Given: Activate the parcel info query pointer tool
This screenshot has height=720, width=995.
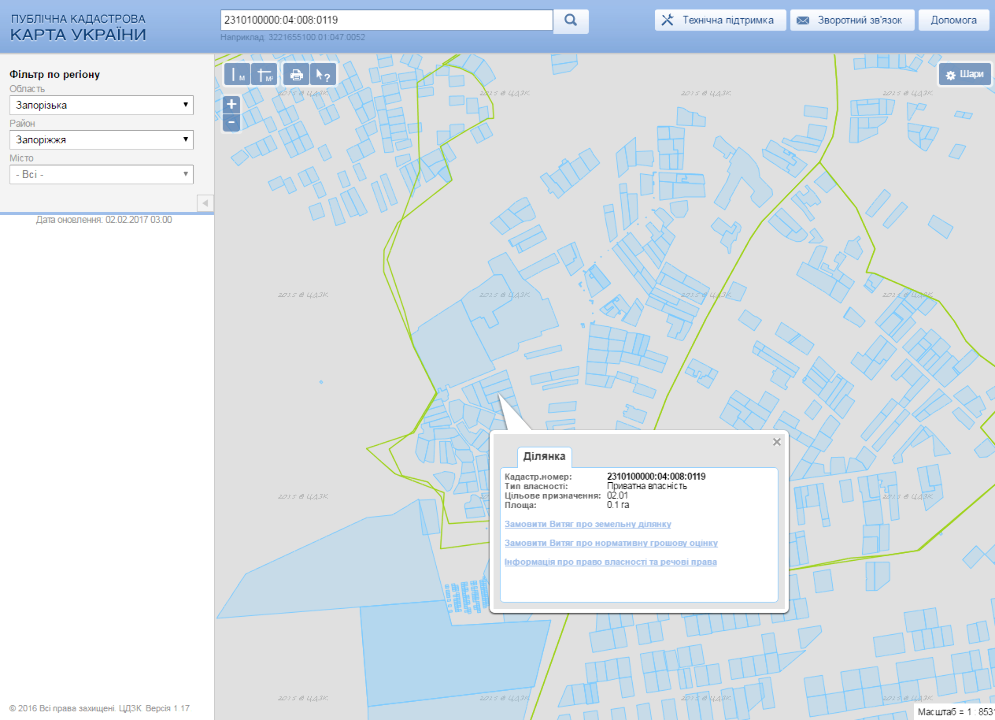Looking at the screenshot, I should pyautogui.click(x=323, y=74).
